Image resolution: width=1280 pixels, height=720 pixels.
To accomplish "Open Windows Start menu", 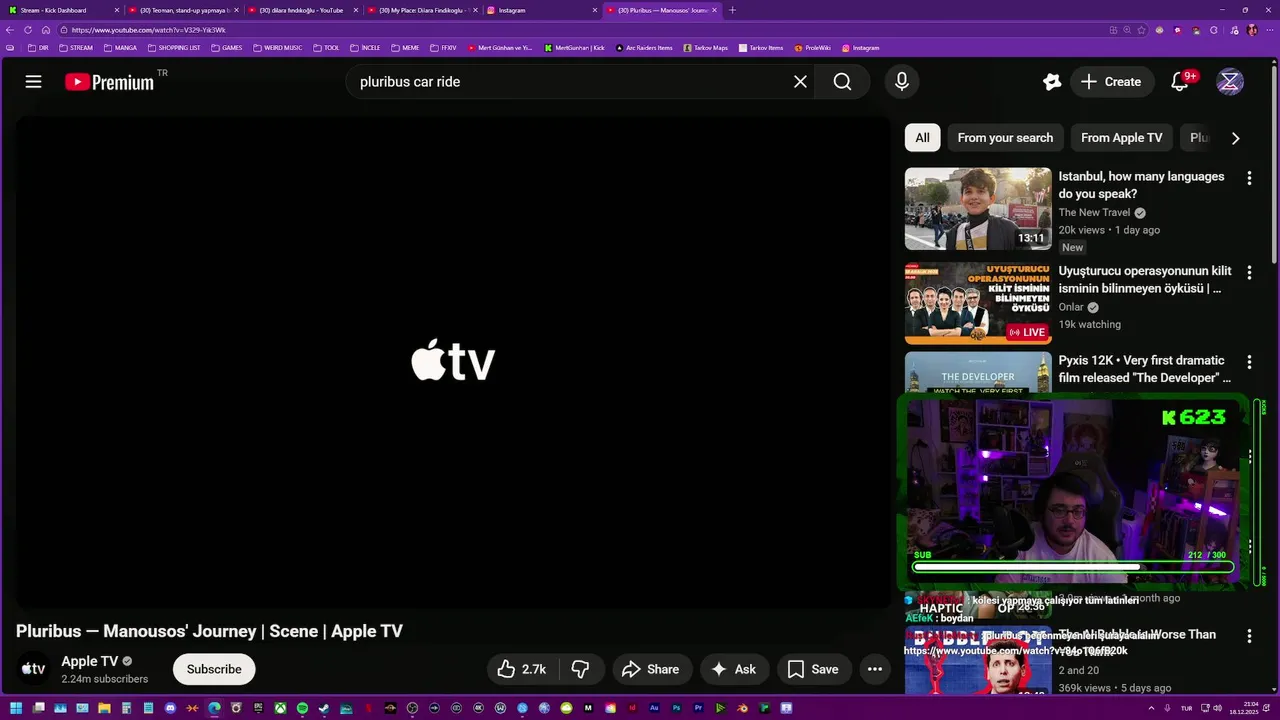I will tap(16, 709).
